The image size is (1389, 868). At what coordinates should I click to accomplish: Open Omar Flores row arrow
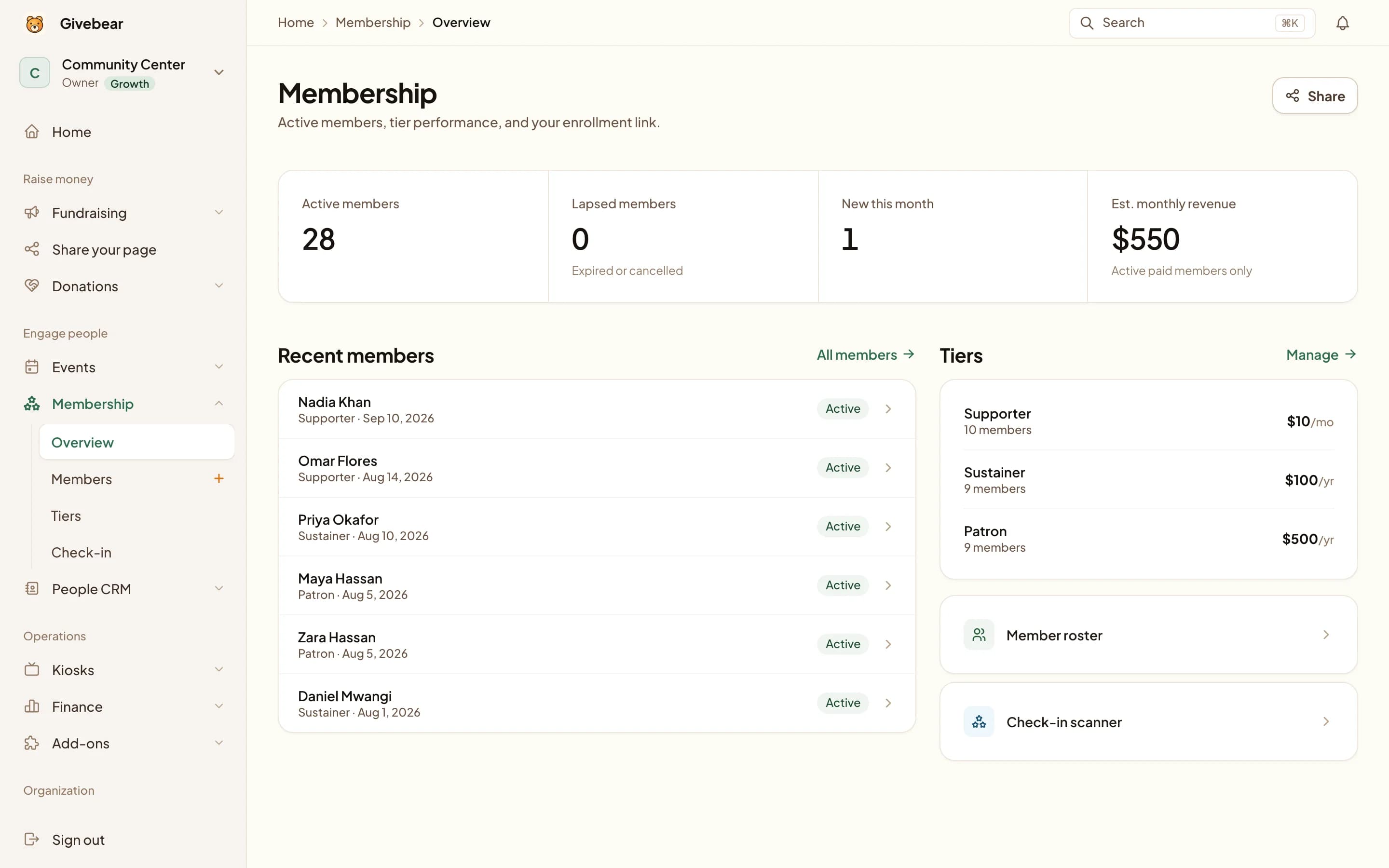888,468
